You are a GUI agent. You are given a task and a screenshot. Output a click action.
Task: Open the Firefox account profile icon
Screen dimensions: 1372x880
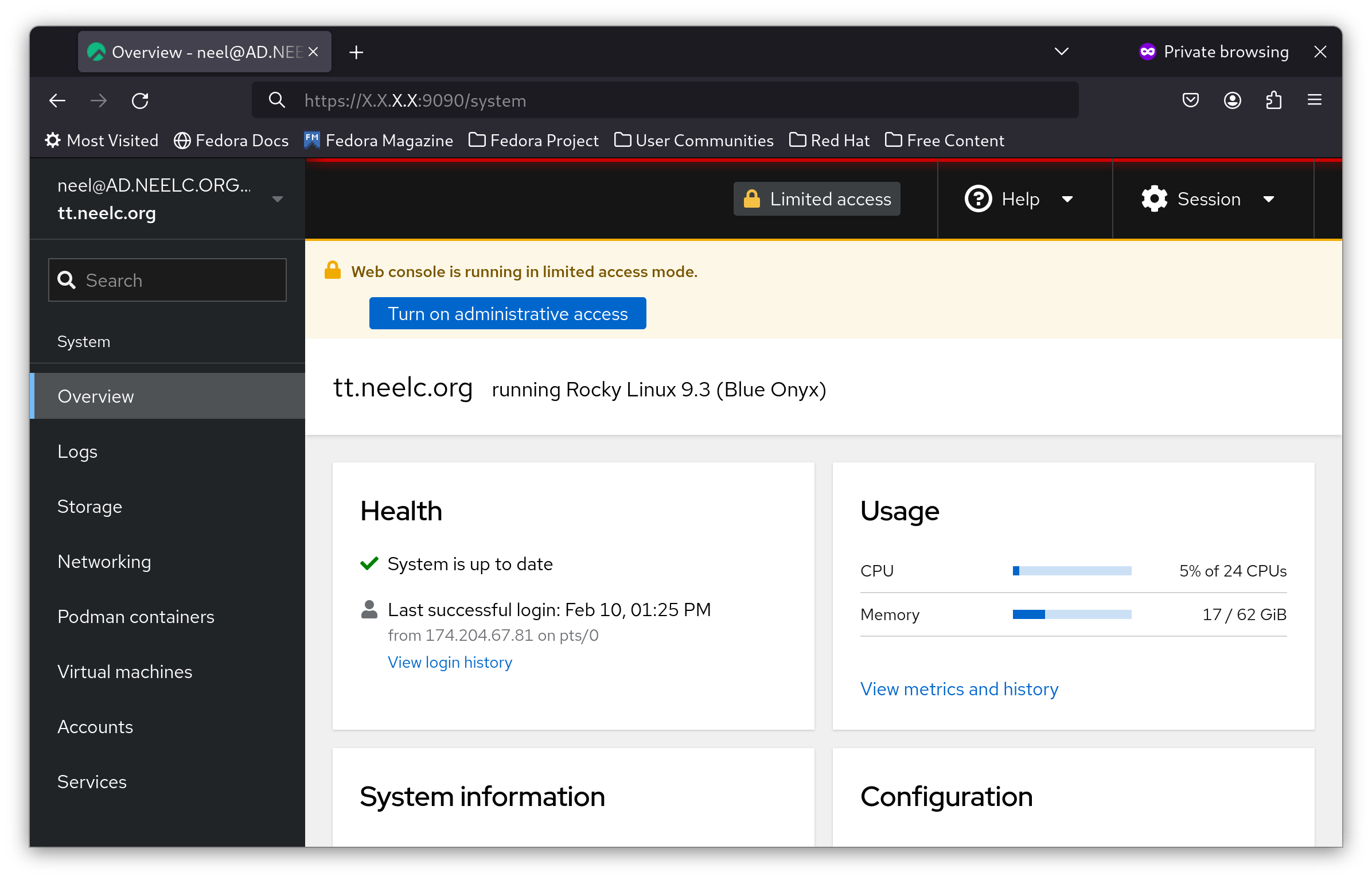point(1232,101)
